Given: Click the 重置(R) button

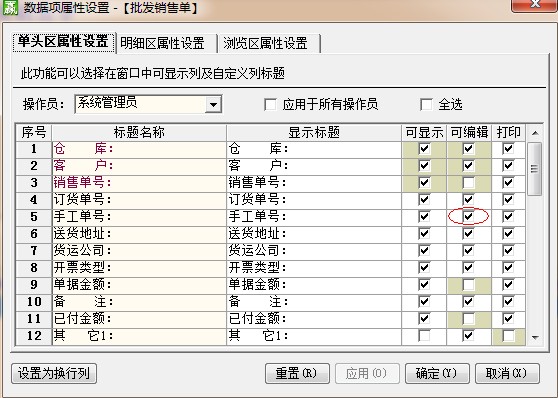Looking at the screenshot, I should click(x=297, y=373).
